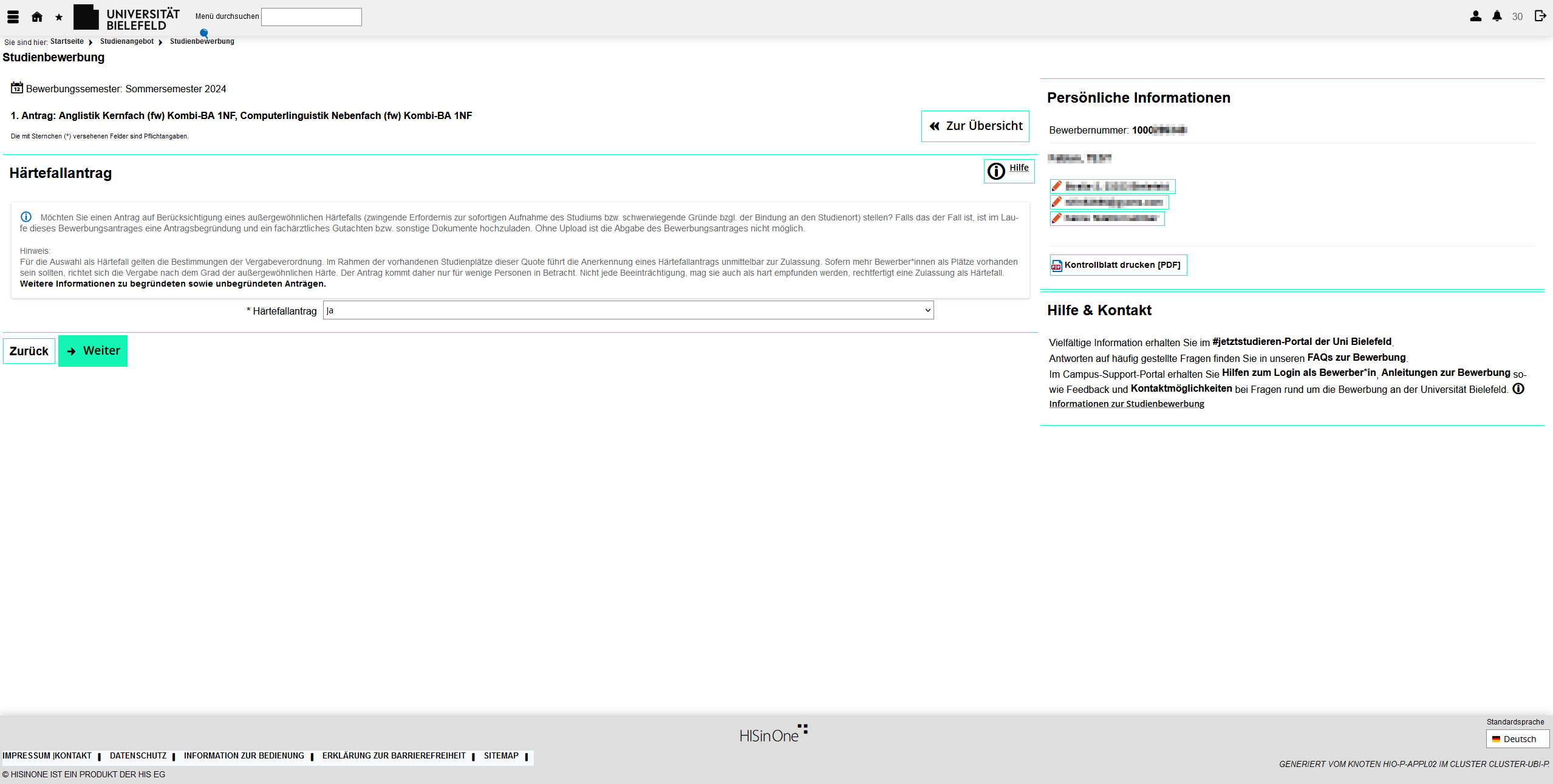The image size is (1553, 784).
Task: Open the Hilfe button
Action: point(1009,171)
